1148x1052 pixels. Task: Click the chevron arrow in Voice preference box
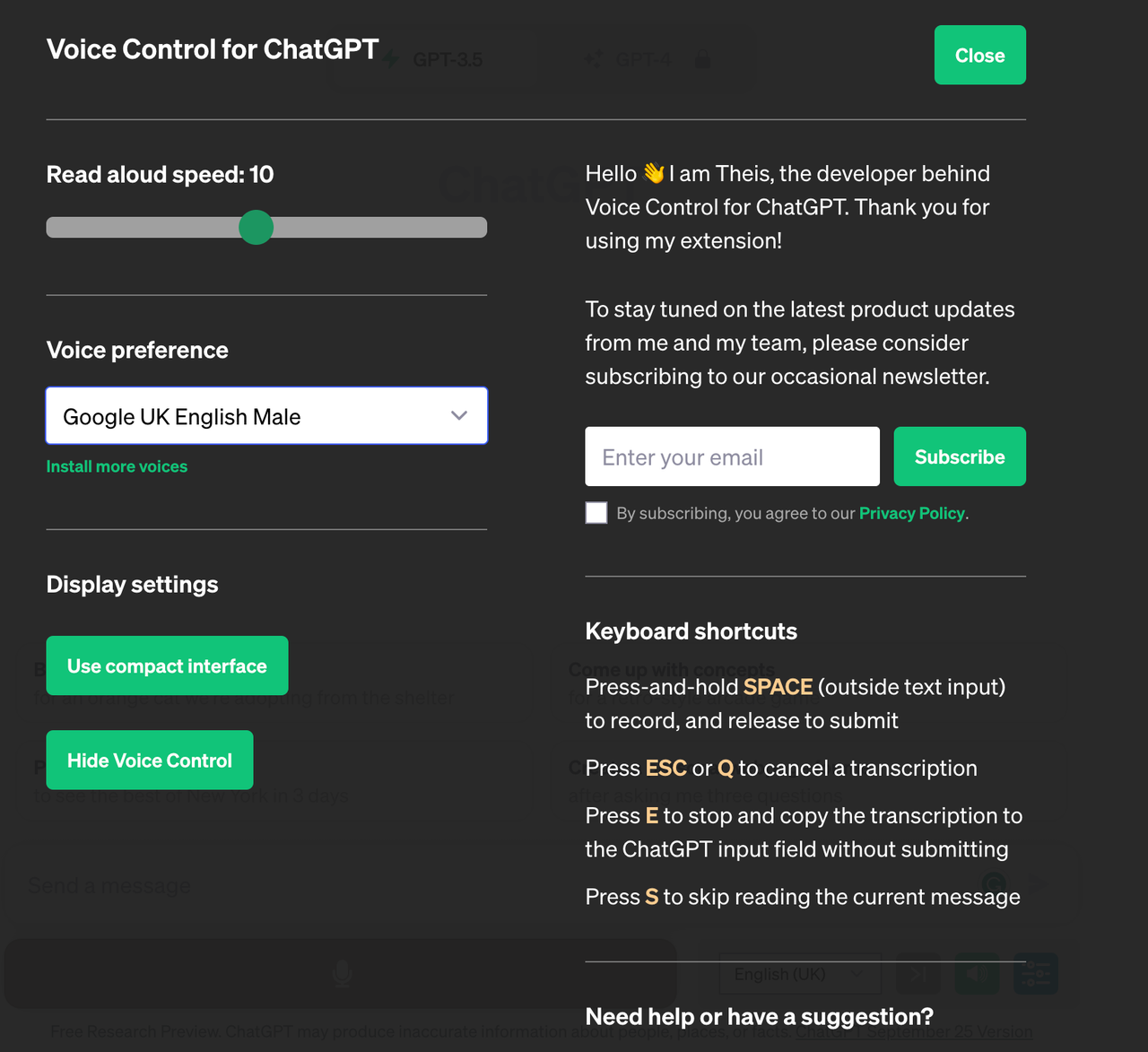[x=459, y=415]
